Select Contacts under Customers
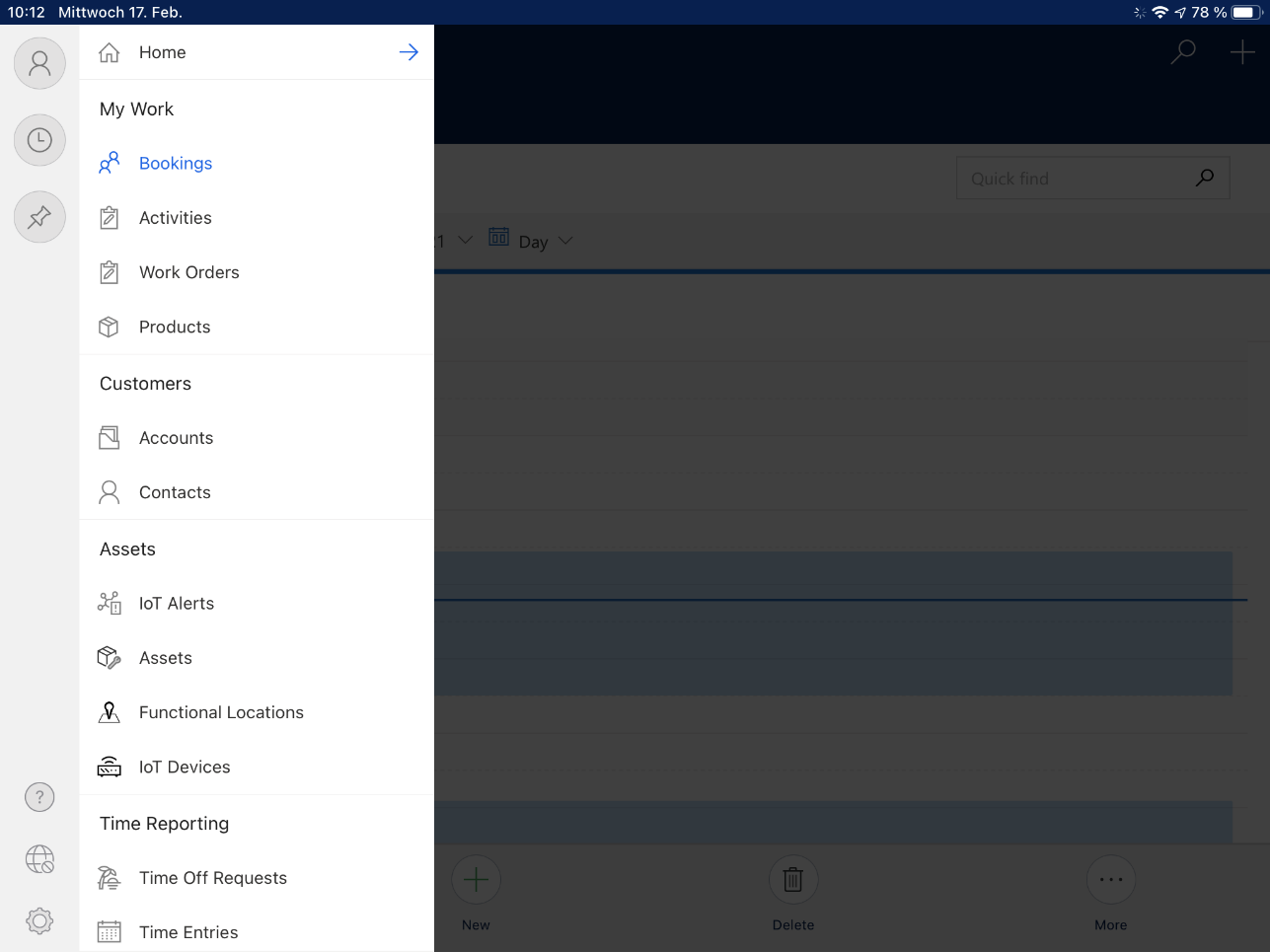This screenshot has height=952, width=1270. (175, 492)
